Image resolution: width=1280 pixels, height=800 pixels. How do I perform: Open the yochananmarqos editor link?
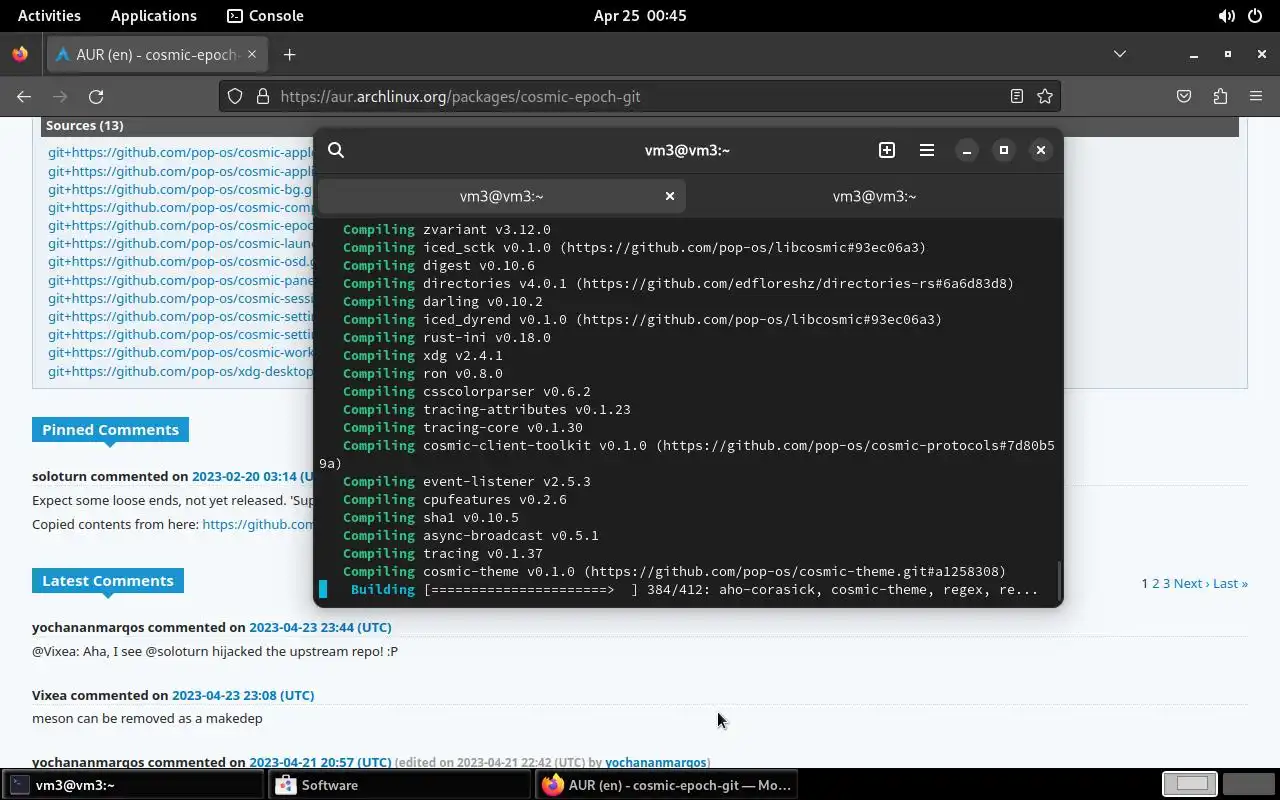click(656, 762)
